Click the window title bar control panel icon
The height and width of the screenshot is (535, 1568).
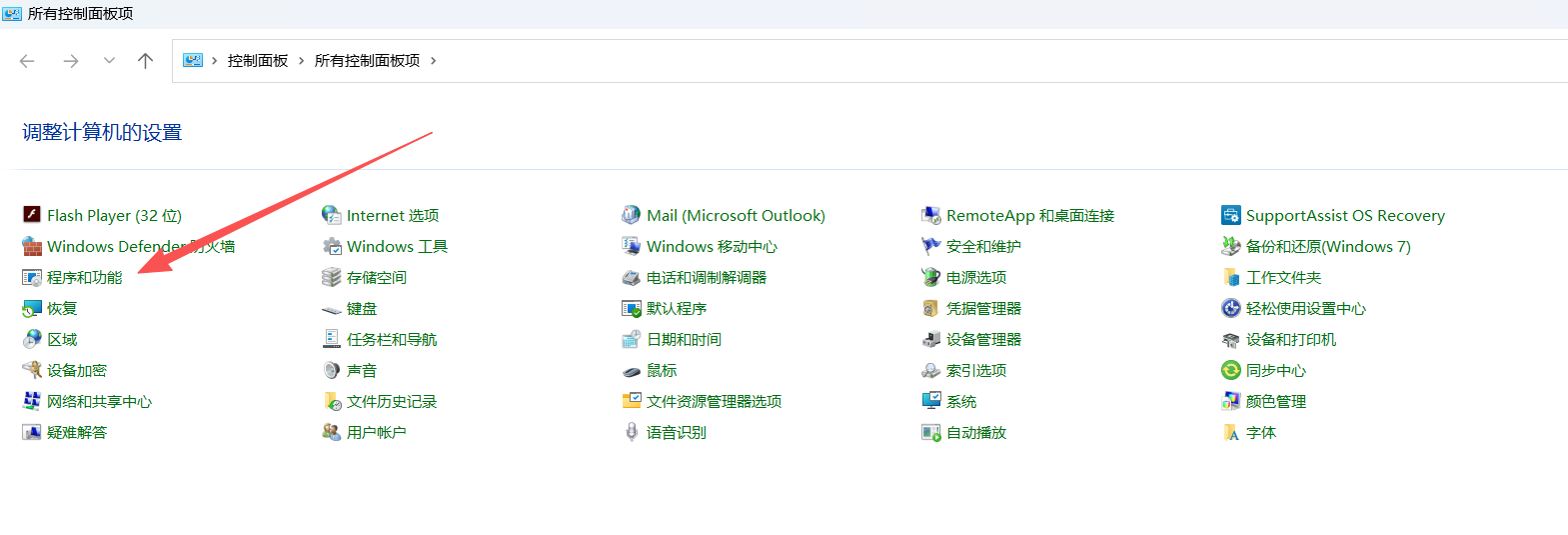12,14
